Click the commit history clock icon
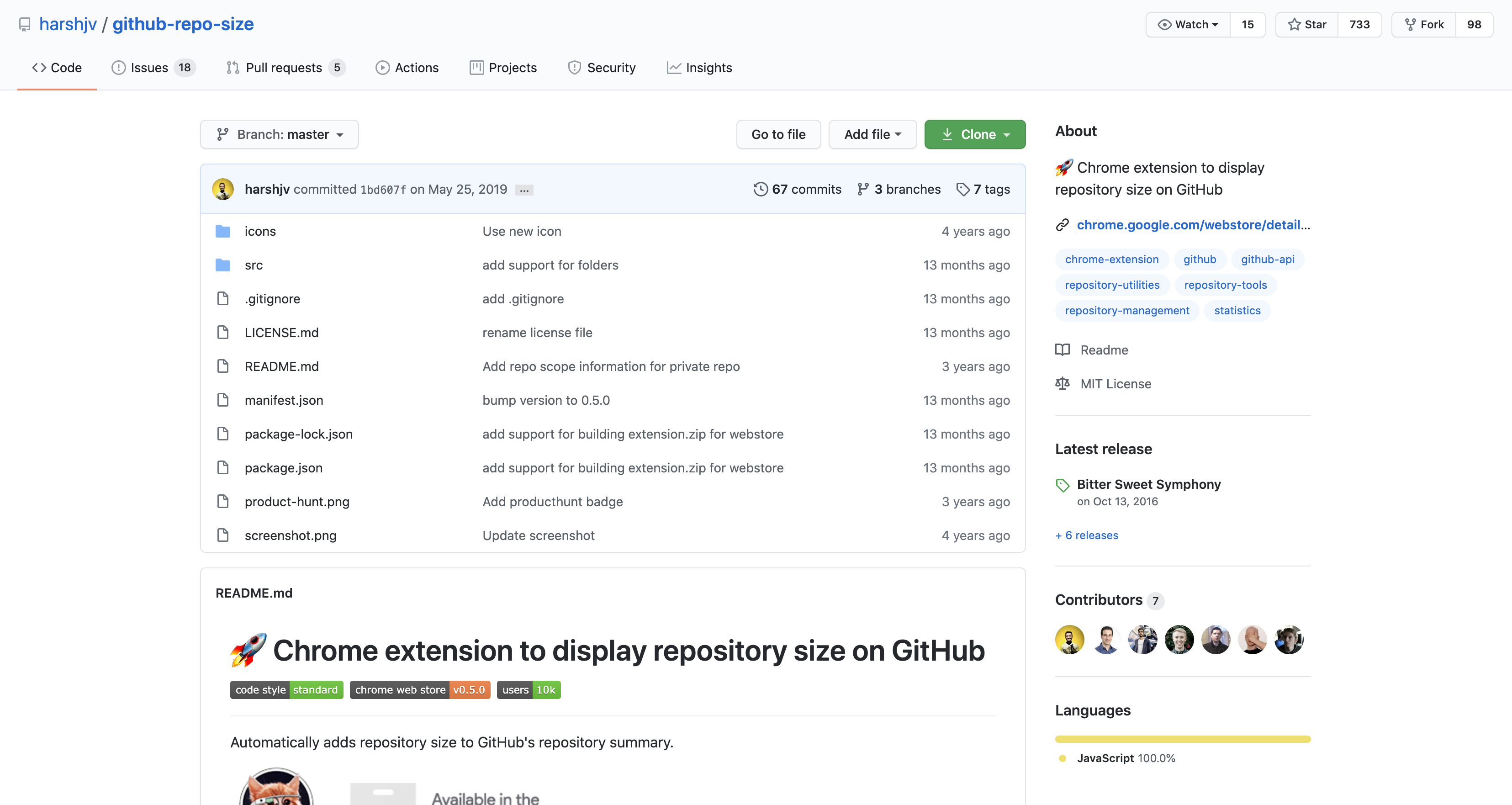Image resolution: width=1512 pixels, height=805 pixels. [760, 189]
